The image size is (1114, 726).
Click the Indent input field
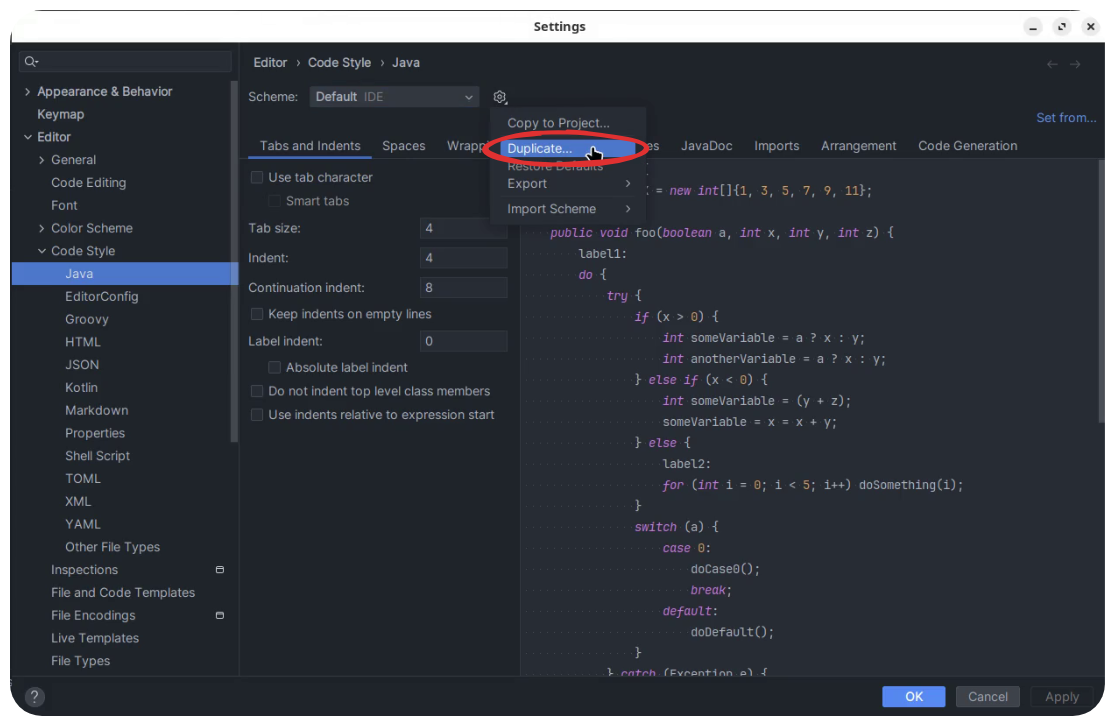(x=463, y=258)
